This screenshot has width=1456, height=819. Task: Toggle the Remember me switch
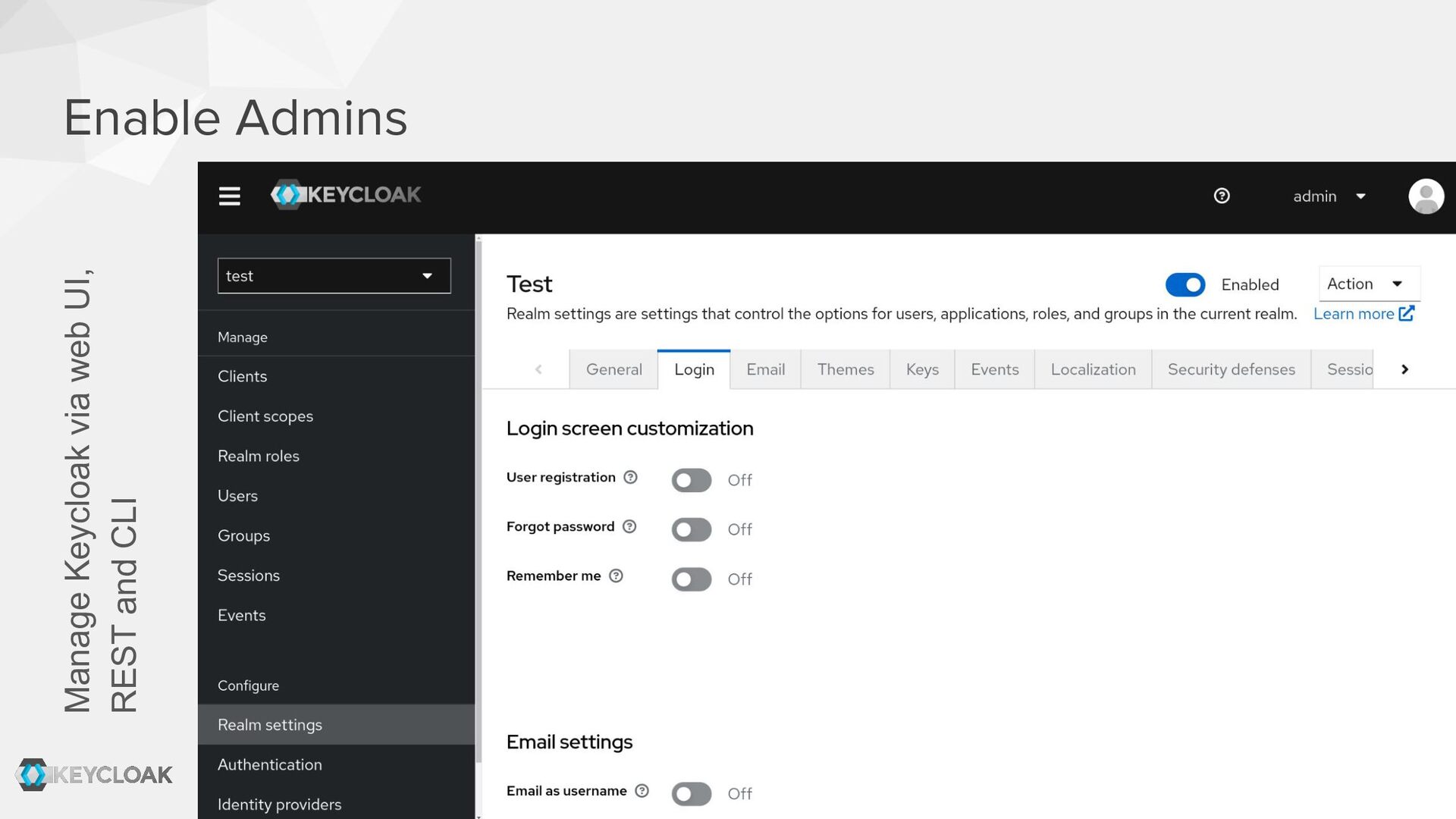(691, 579)
